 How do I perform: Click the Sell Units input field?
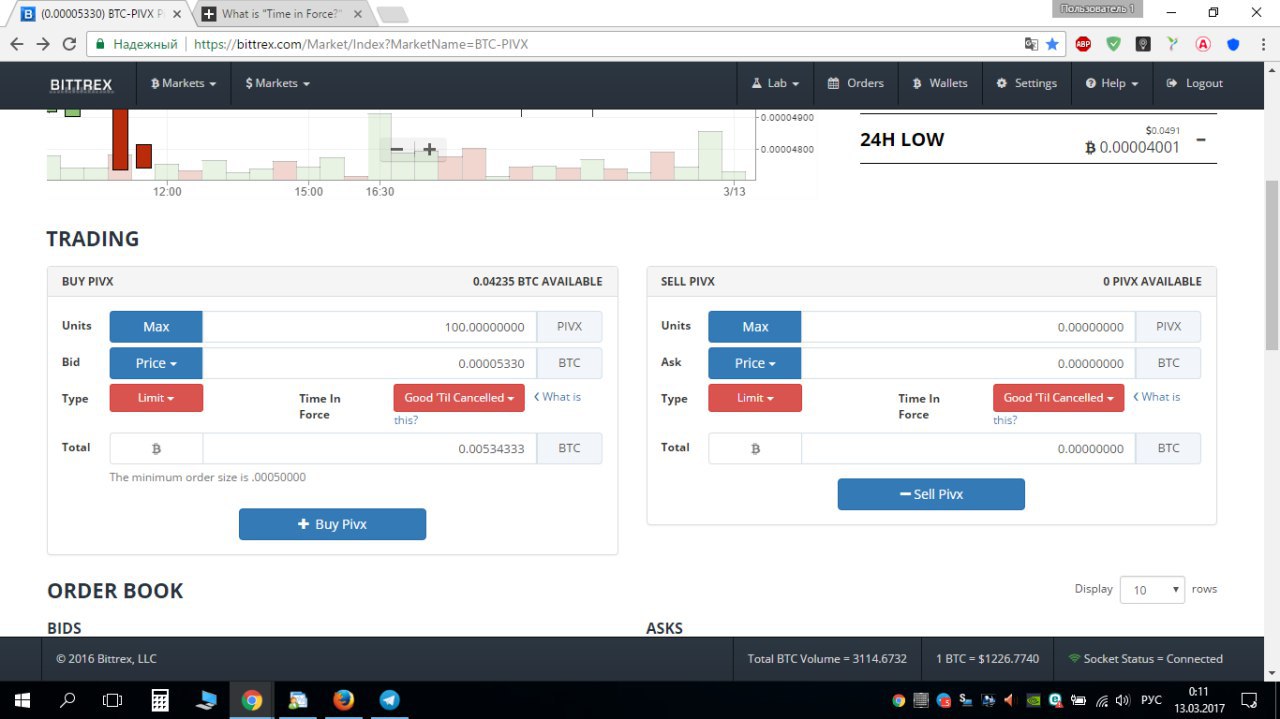[968, 327]
